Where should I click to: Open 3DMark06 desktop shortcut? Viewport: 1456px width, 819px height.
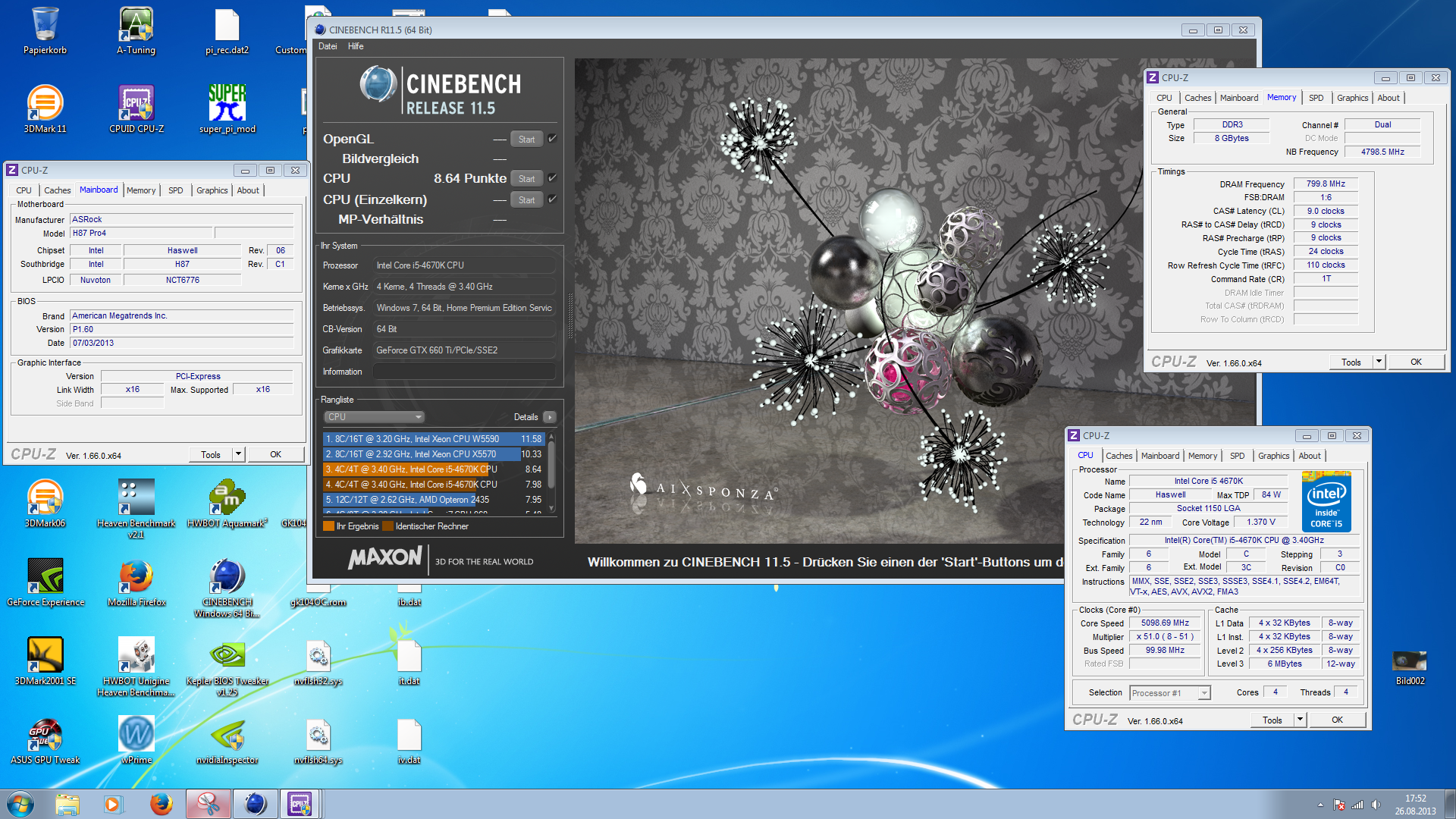click(x=45, y=504)
